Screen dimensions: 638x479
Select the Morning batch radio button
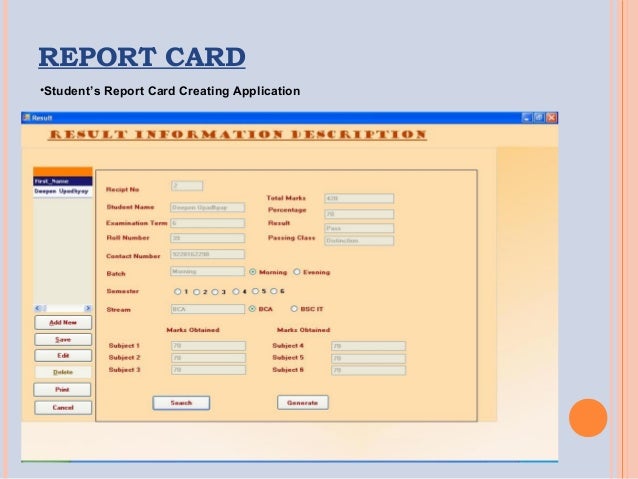point(253,272)
